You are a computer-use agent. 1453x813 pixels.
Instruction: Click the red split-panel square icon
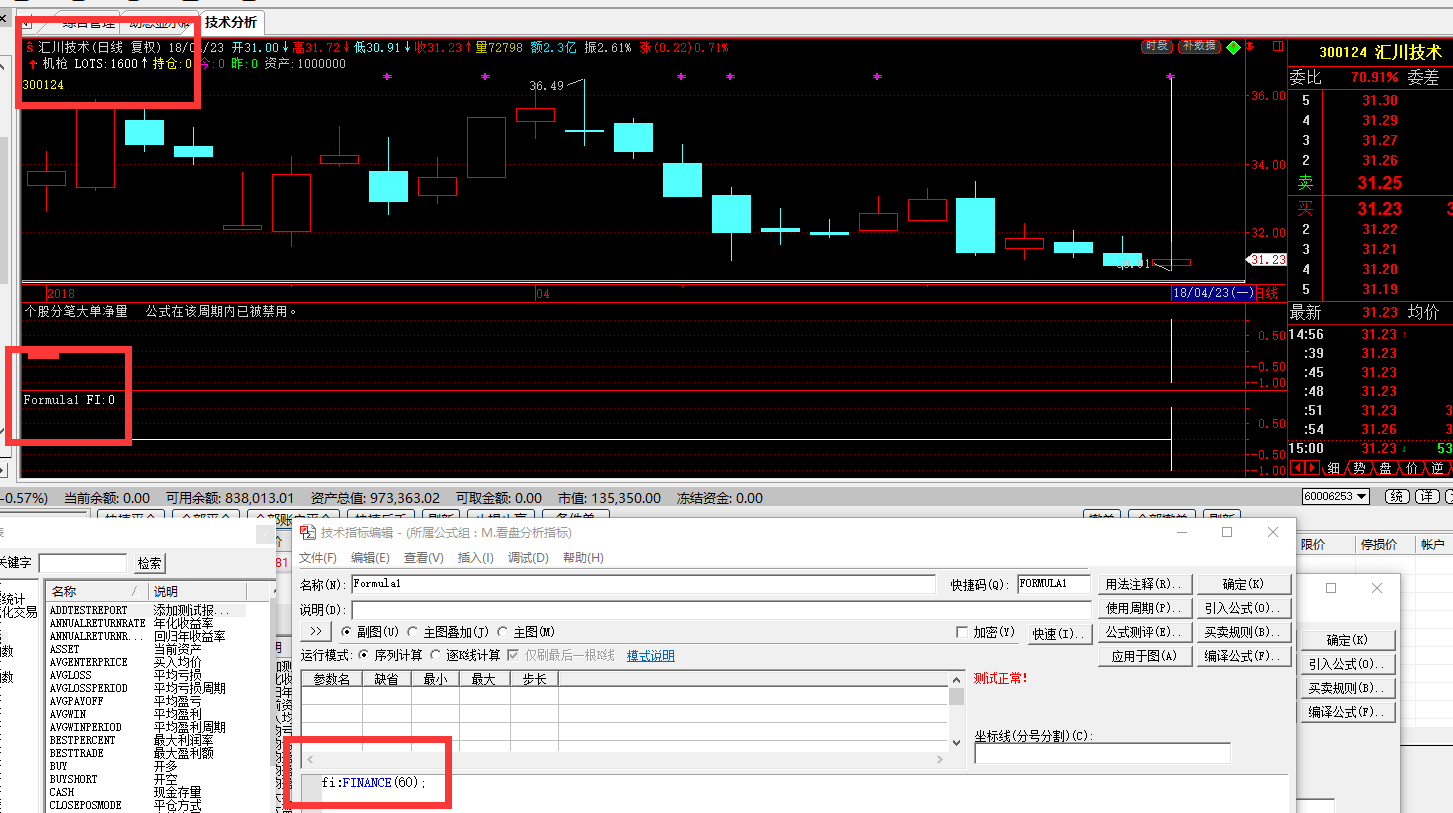tap(1276, 46)
